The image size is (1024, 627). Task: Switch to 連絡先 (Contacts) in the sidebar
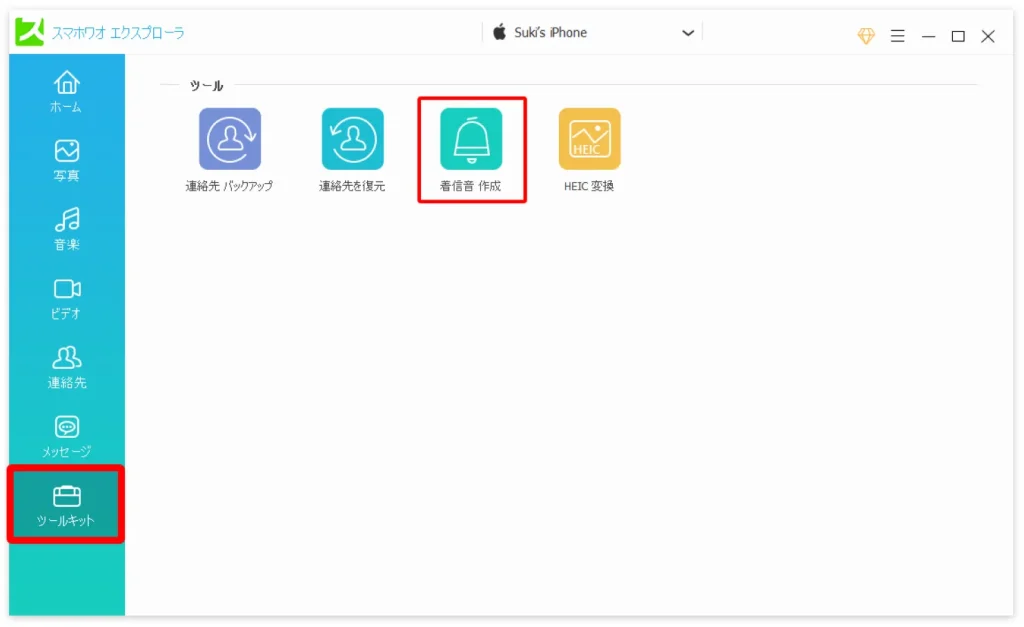click(x=67, y=367)
